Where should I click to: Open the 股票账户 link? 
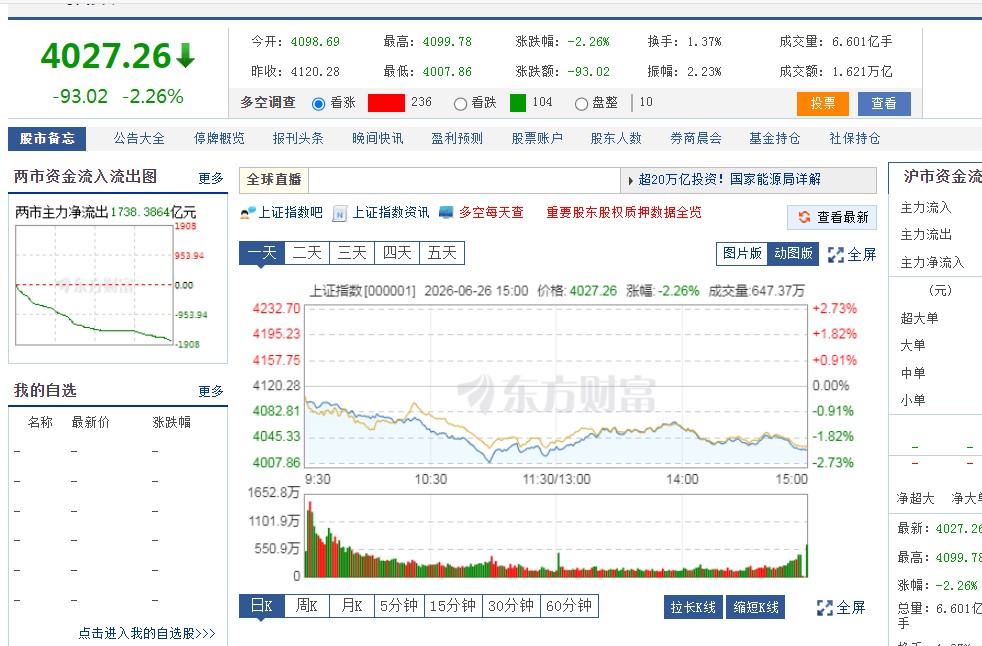tap(537, 138)
